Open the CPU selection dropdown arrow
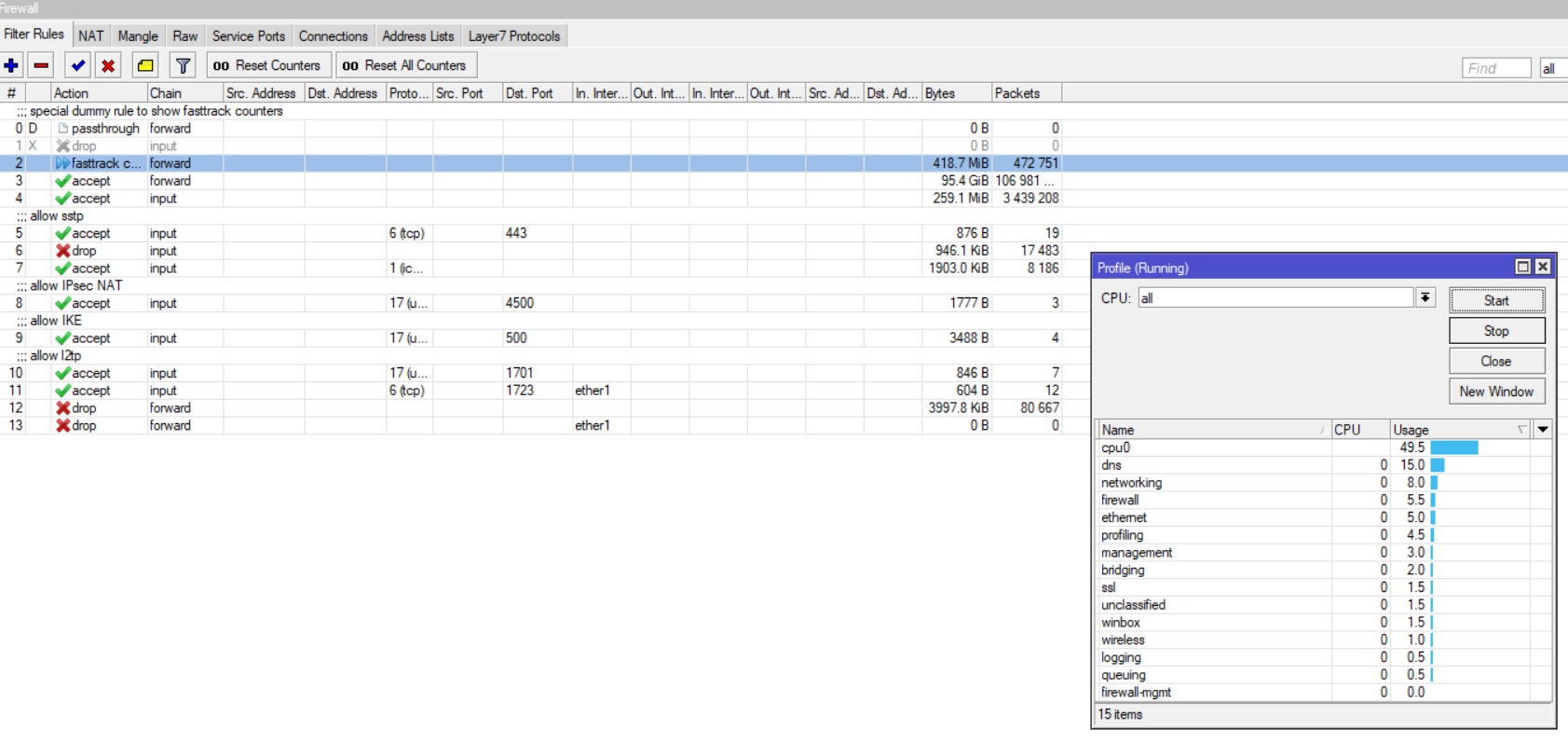The image size is (1568, 743). [1425, 298]
